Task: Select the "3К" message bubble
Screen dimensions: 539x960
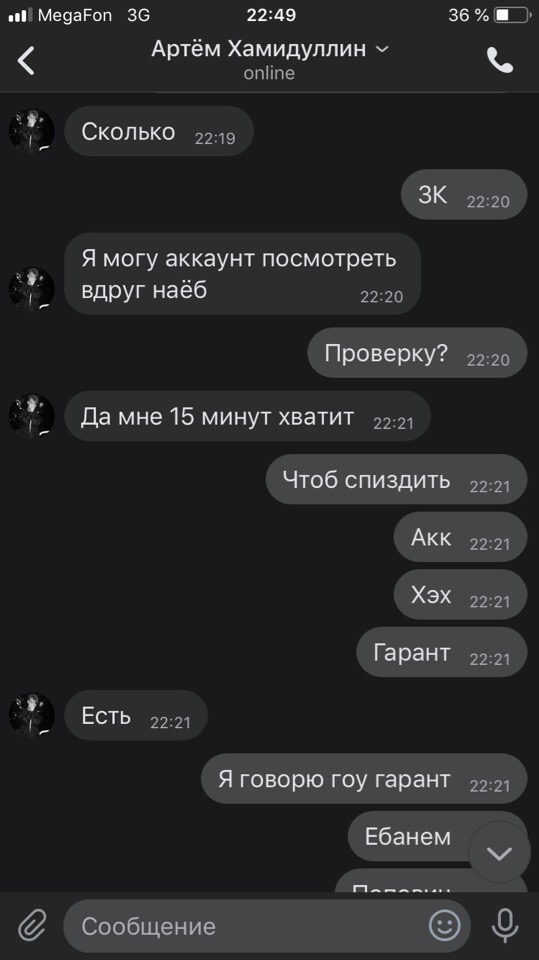Action: click(x=464, y=195)
